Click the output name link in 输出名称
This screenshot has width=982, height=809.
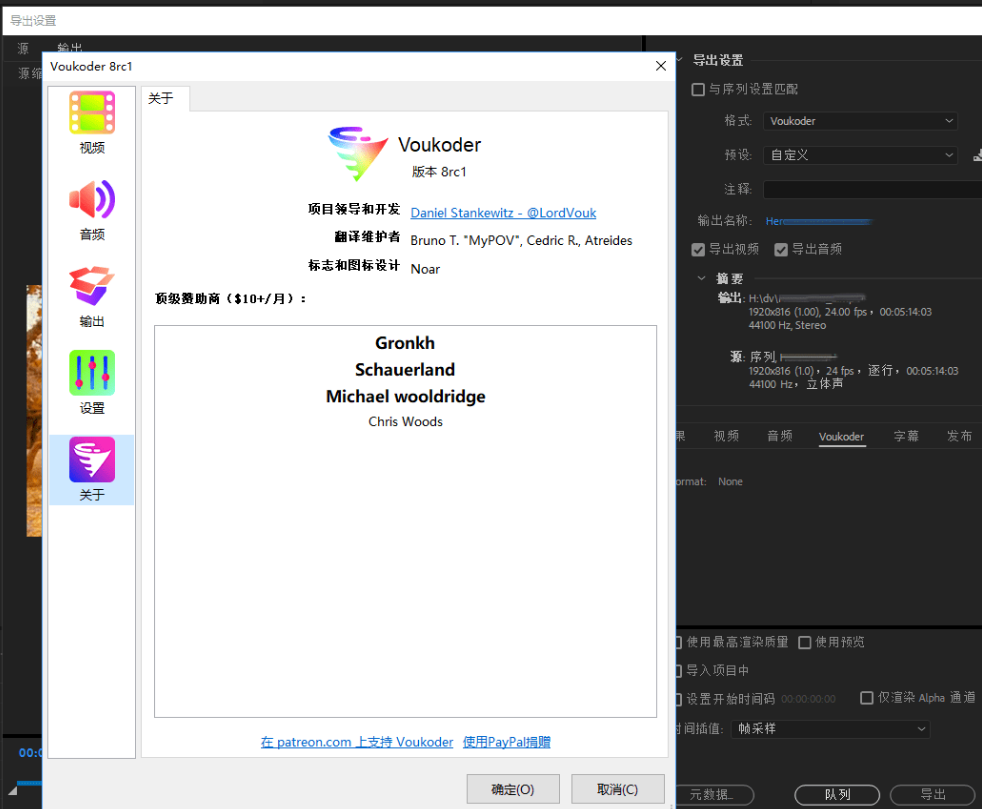pyautogui.click(x=818, y=221)
